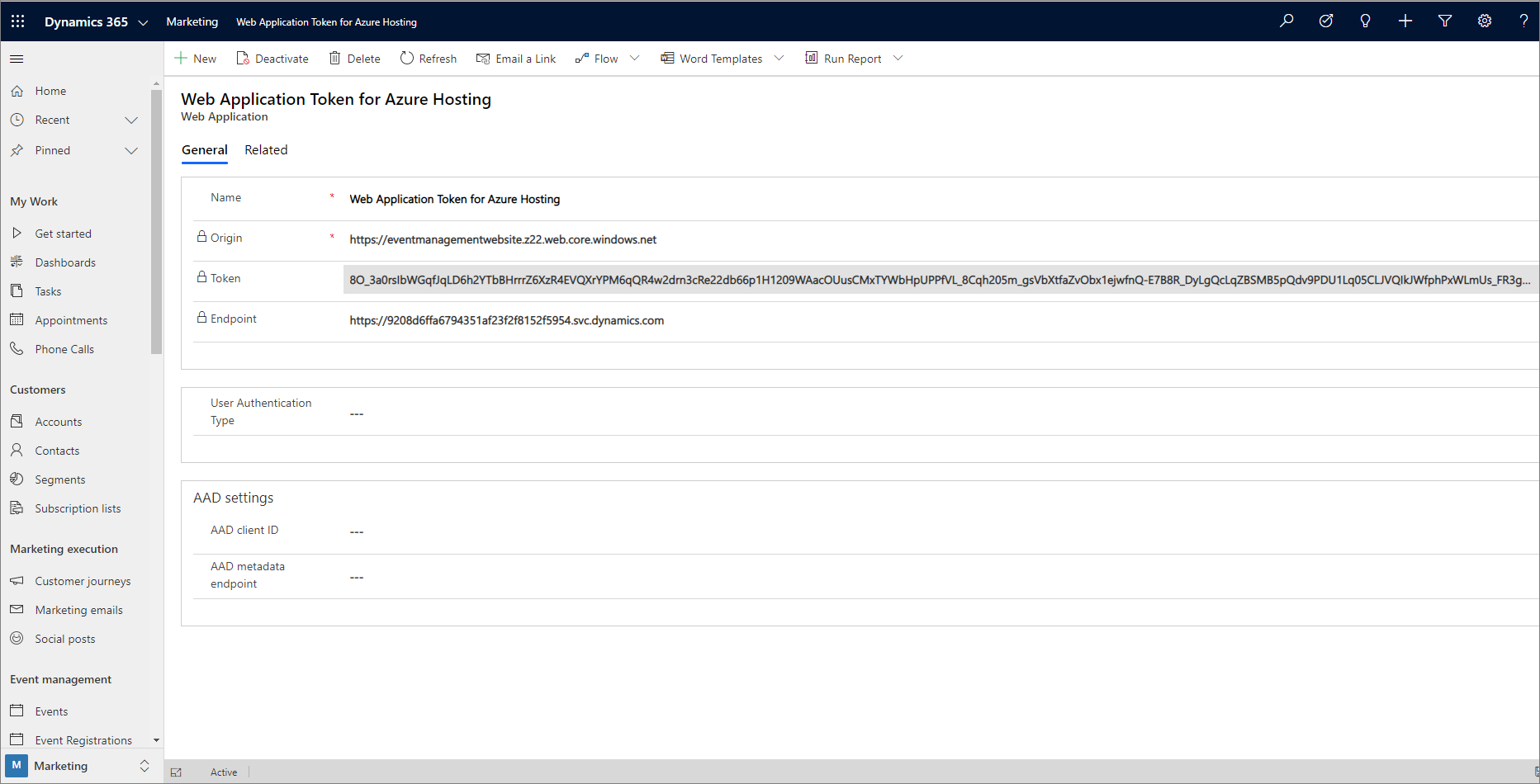The height and width of the screenshot is (784, 1540).
Task: Open the Run Report dropdown arrow
Action: coord(898,59)
